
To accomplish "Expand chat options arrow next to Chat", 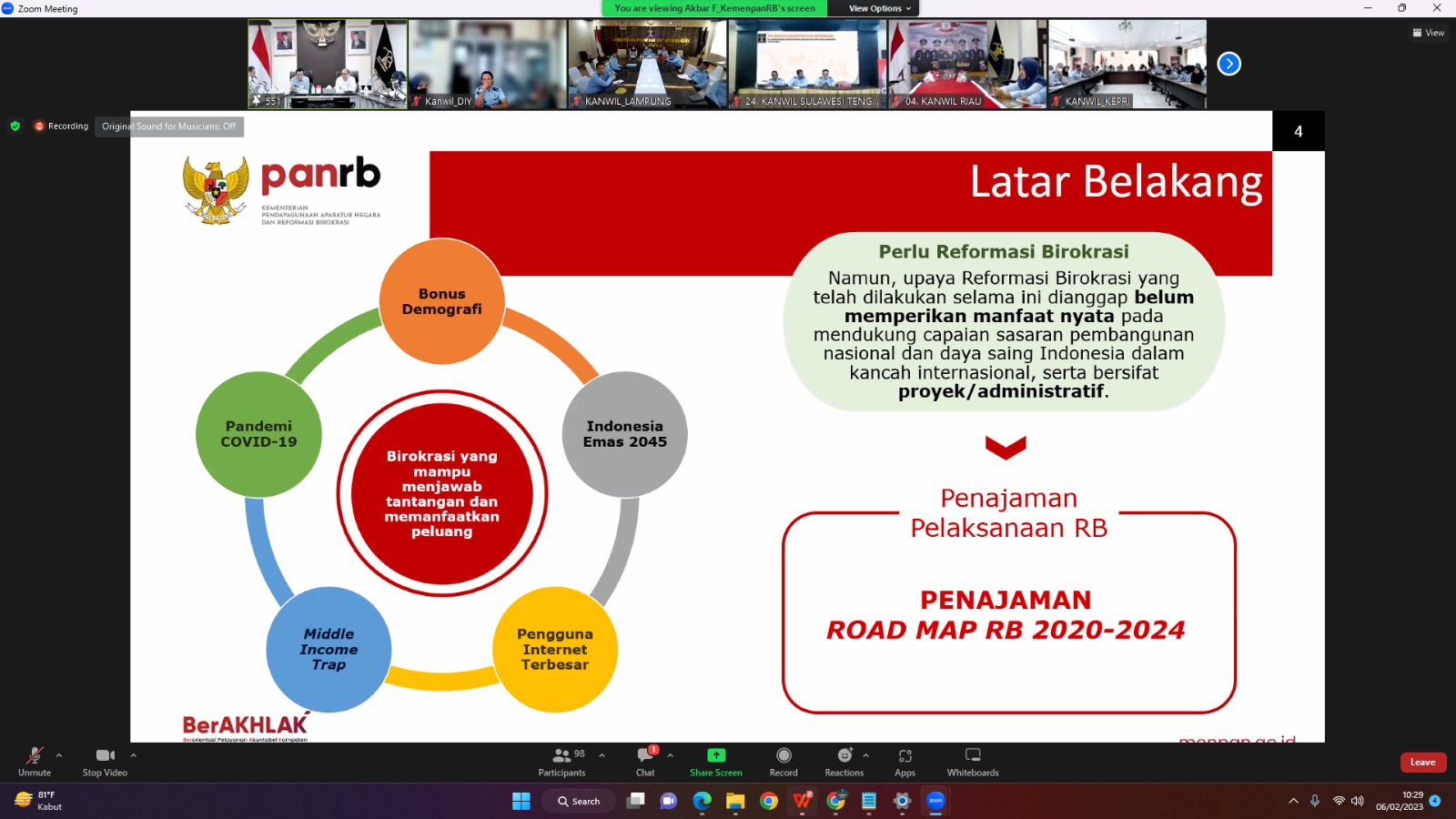I will click(671, 755).
